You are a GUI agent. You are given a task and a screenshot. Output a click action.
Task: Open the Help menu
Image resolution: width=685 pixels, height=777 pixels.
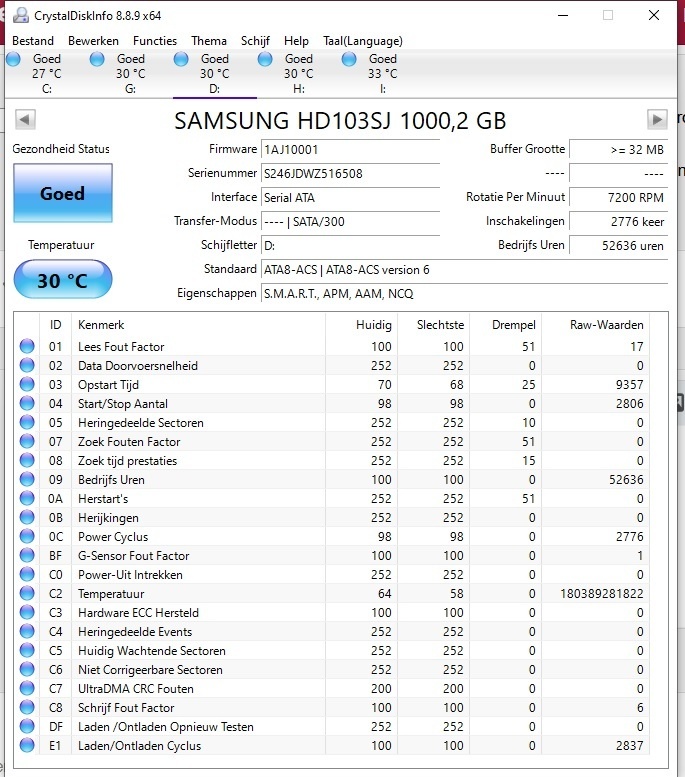(296, 41)
